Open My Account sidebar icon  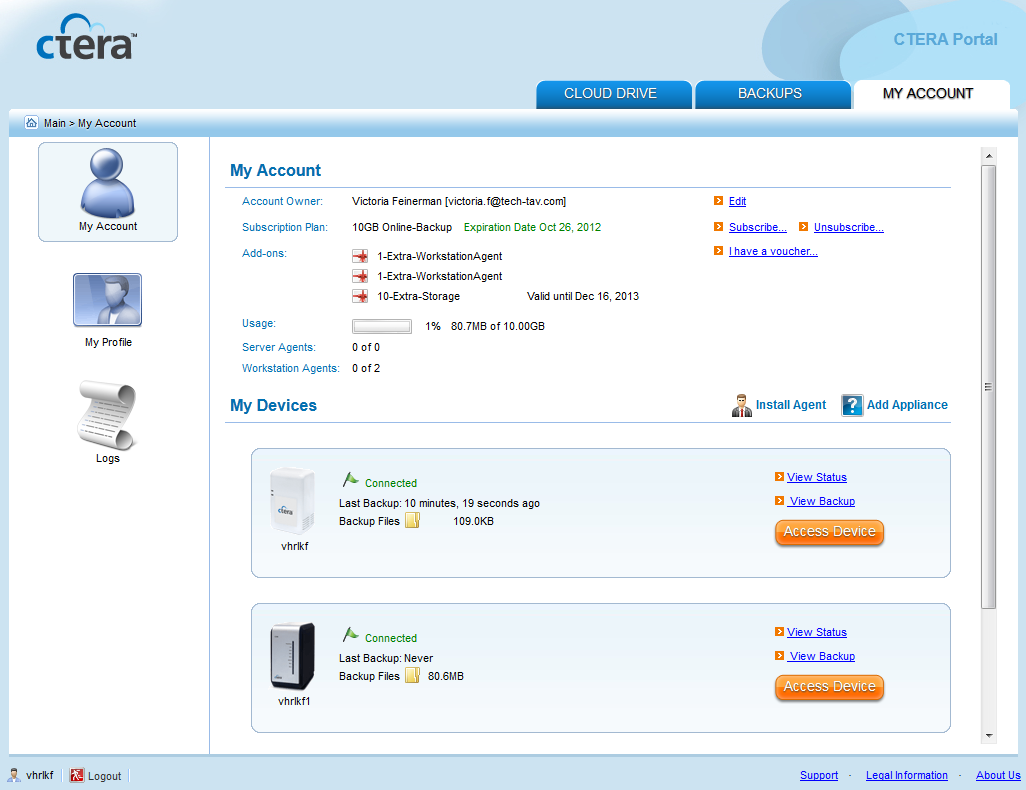click(108, 192)
